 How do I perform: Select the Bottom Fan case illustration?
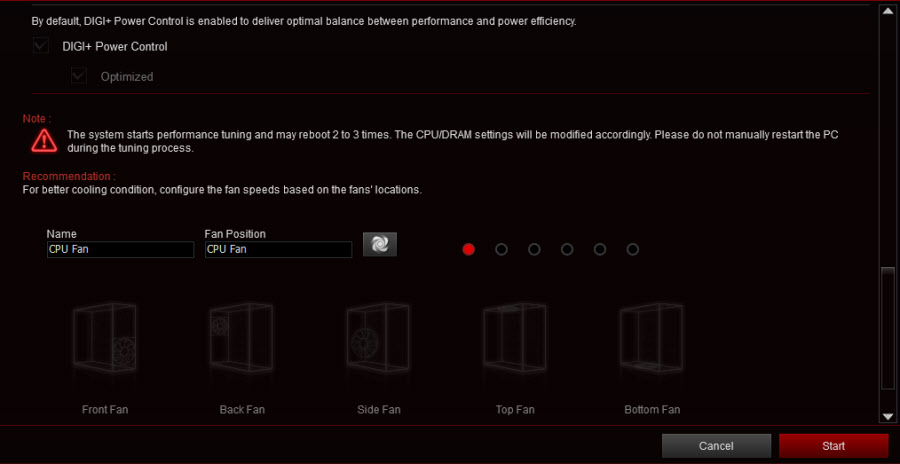pos(651,339)
